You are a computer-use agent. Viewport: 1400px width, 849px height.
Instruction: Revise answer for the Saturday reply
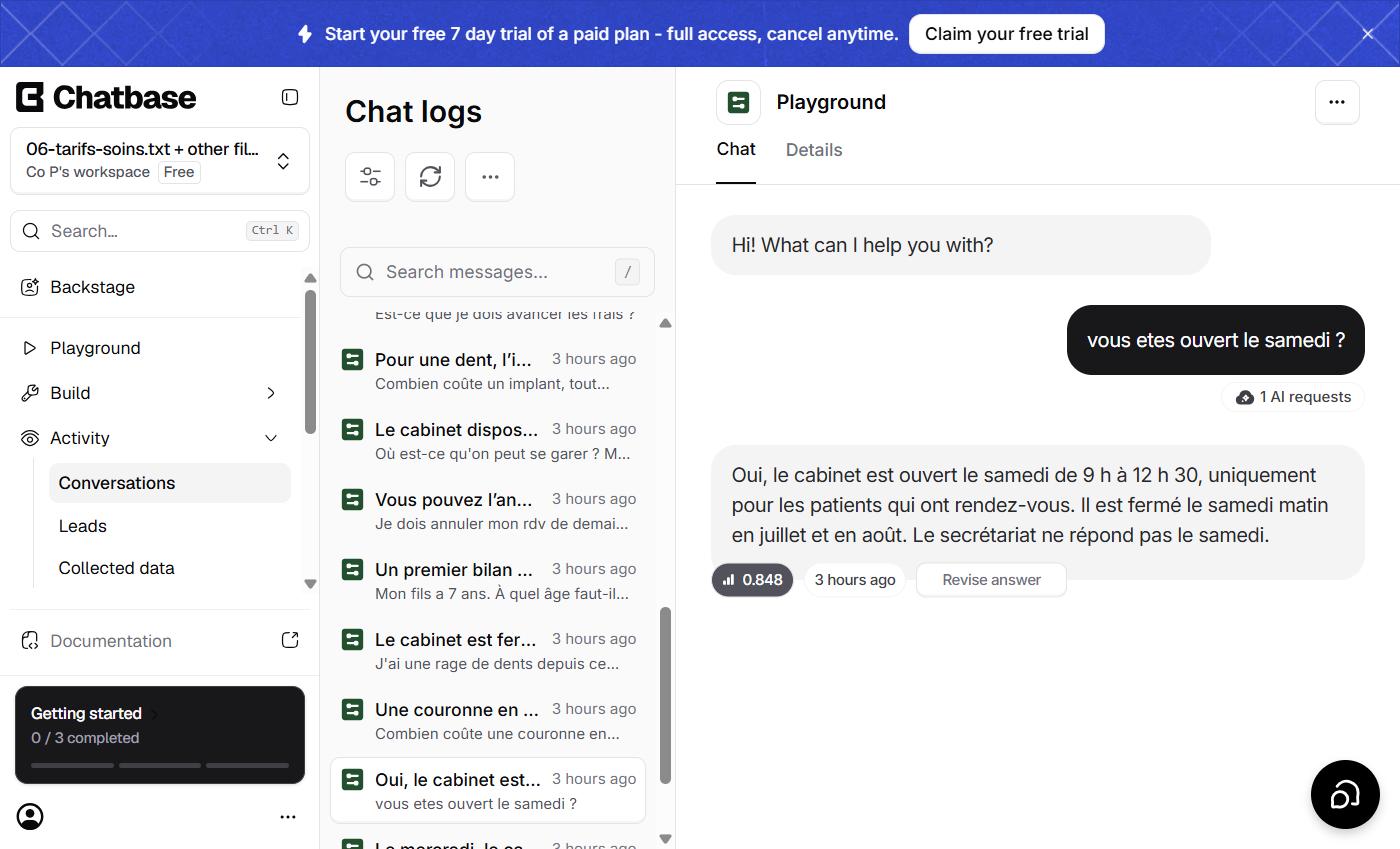click(x=991, y=580)
